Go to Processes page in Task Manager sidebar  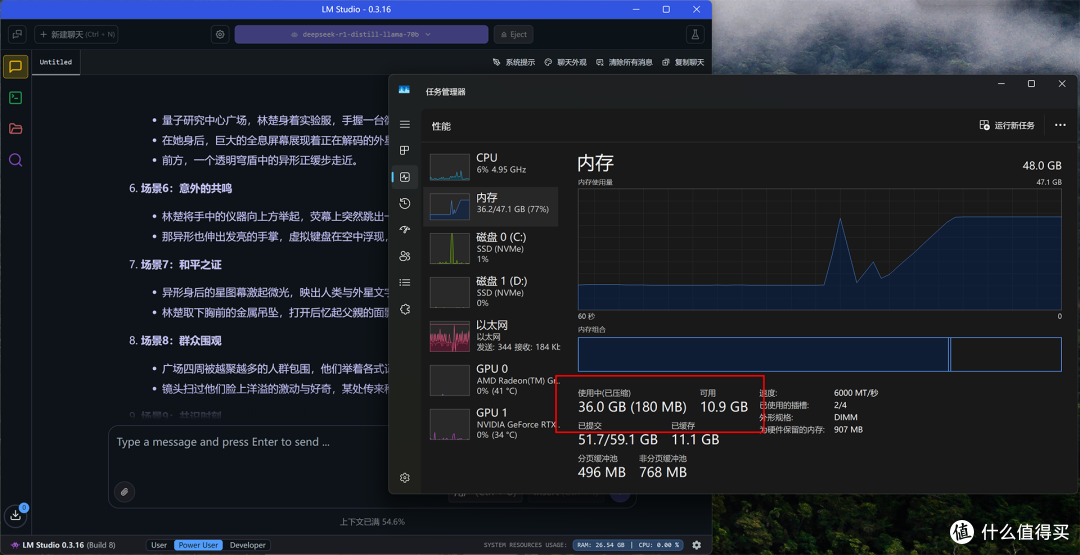coord(404,151)
